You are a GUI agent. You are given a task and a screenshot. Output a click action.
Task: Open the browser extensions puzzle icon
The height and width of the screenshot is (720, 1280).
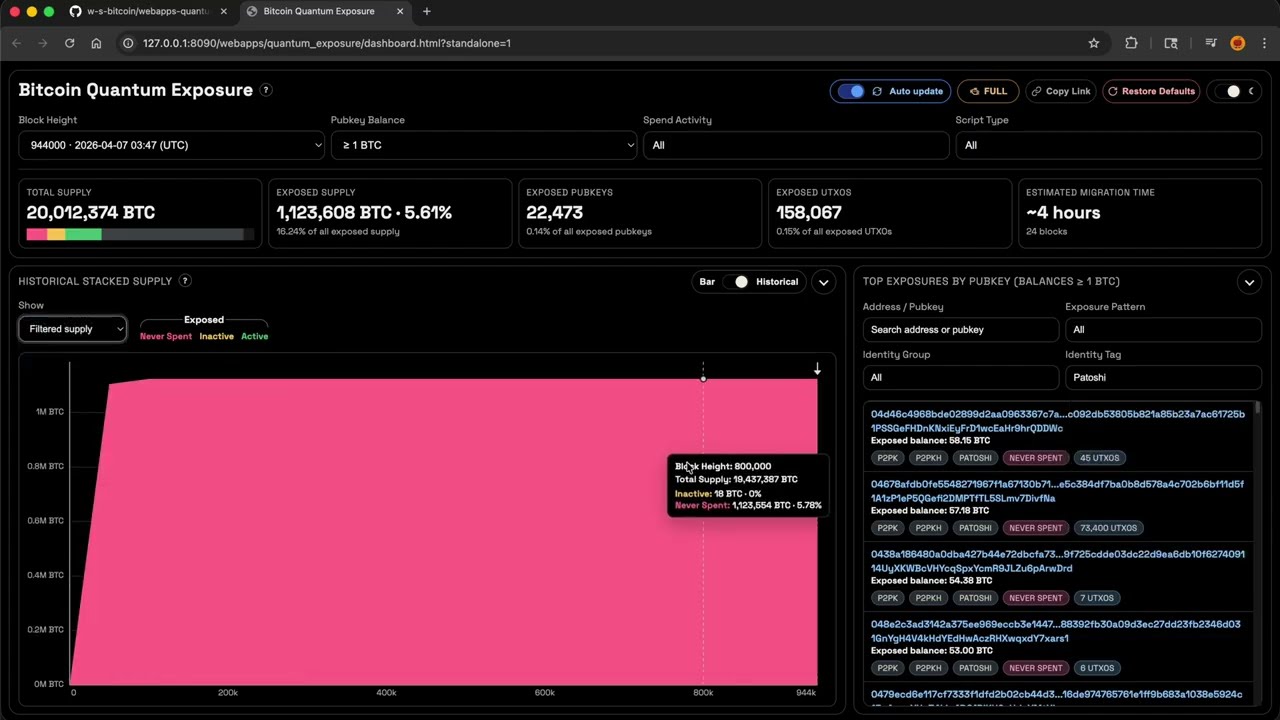point(1131,43)
